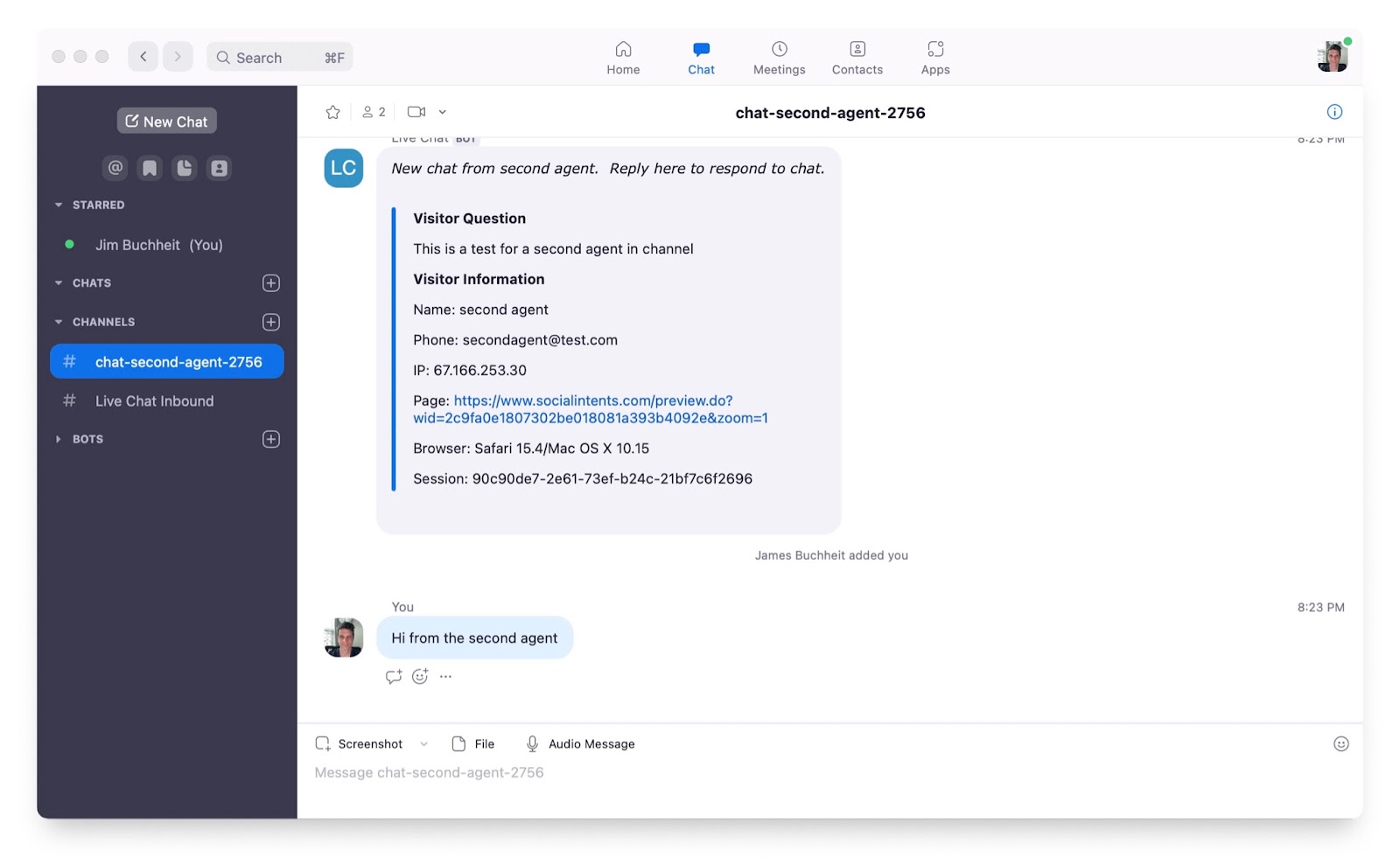The height and width of the screenshot is (864, 1400).
Task: Switch to the Home tab
Action: (x=623, y=58)
